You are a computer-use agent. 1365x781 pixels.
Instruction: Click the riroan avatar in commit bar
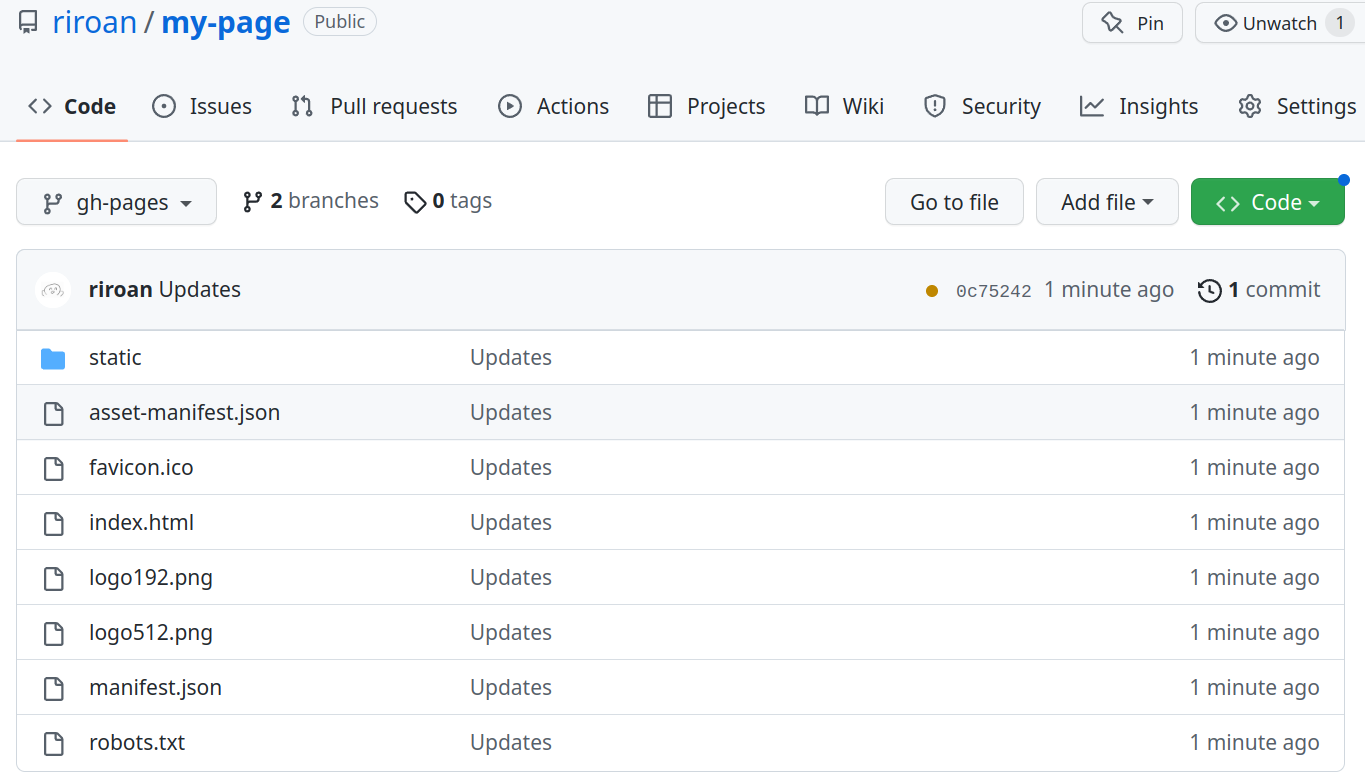(x=53, y=290)
